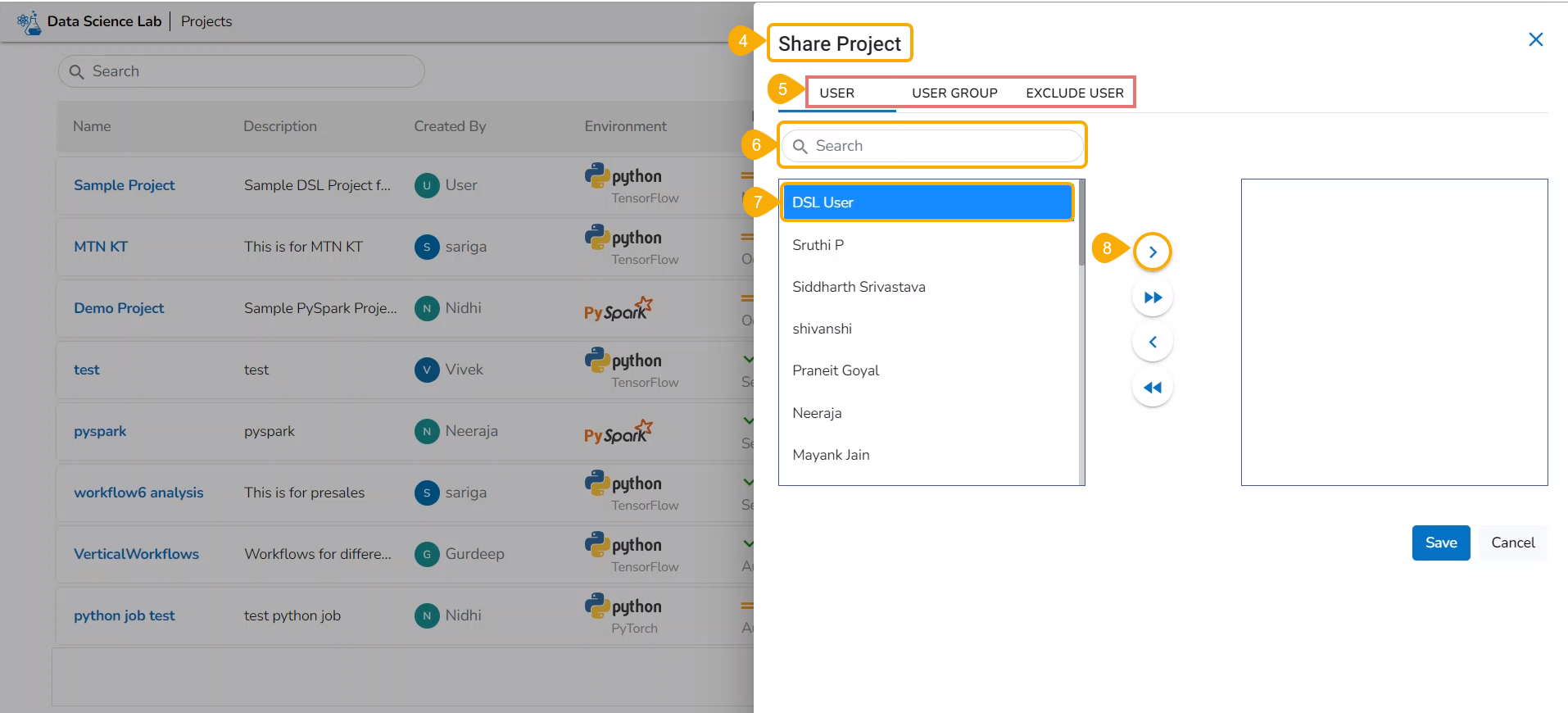
Task: Open the Sample Project link
Action: click(125, 185)
